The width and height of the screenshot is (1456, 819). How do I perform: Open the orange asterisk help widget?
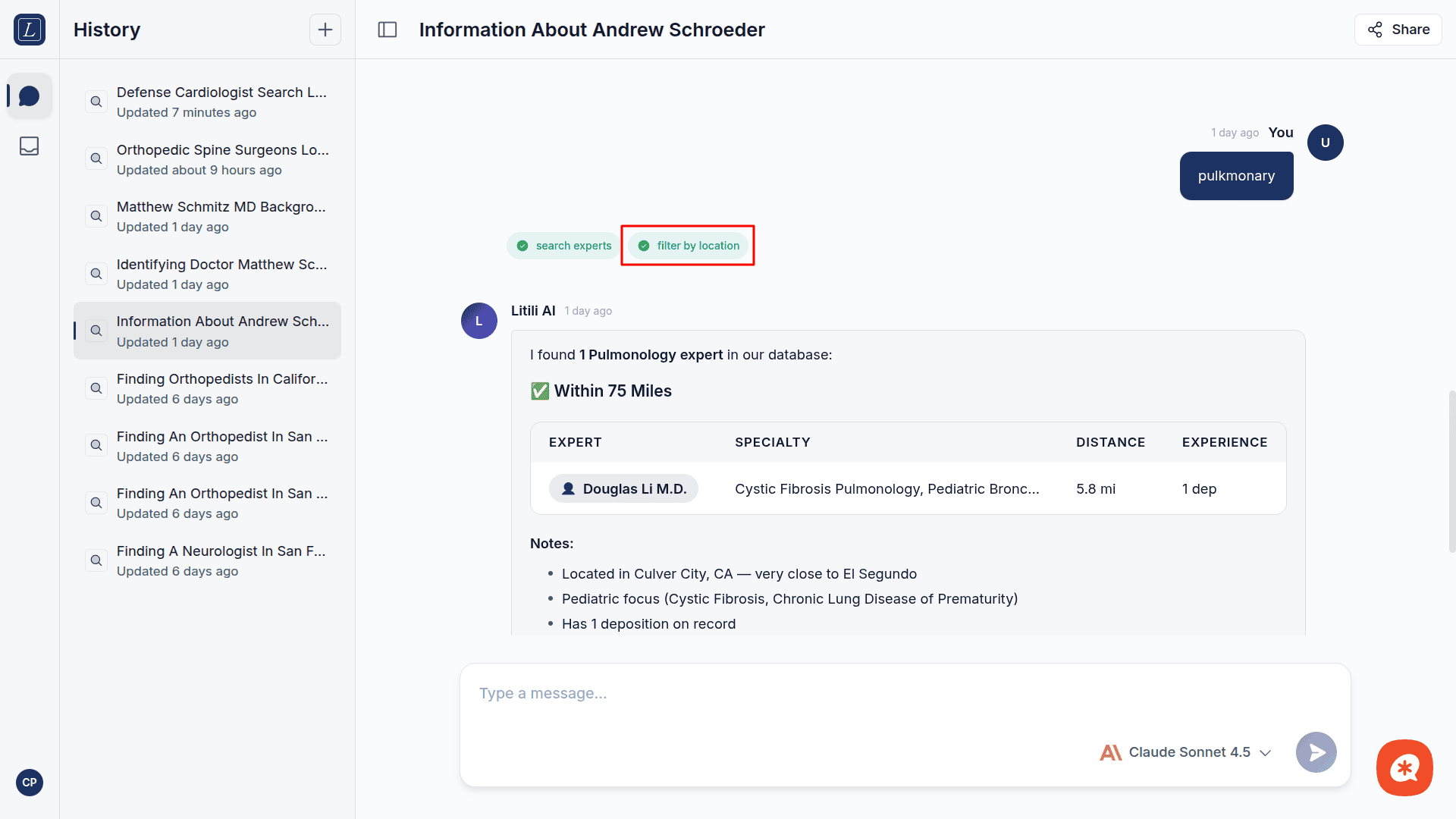pyautogui.click(x=1404, y=767)
